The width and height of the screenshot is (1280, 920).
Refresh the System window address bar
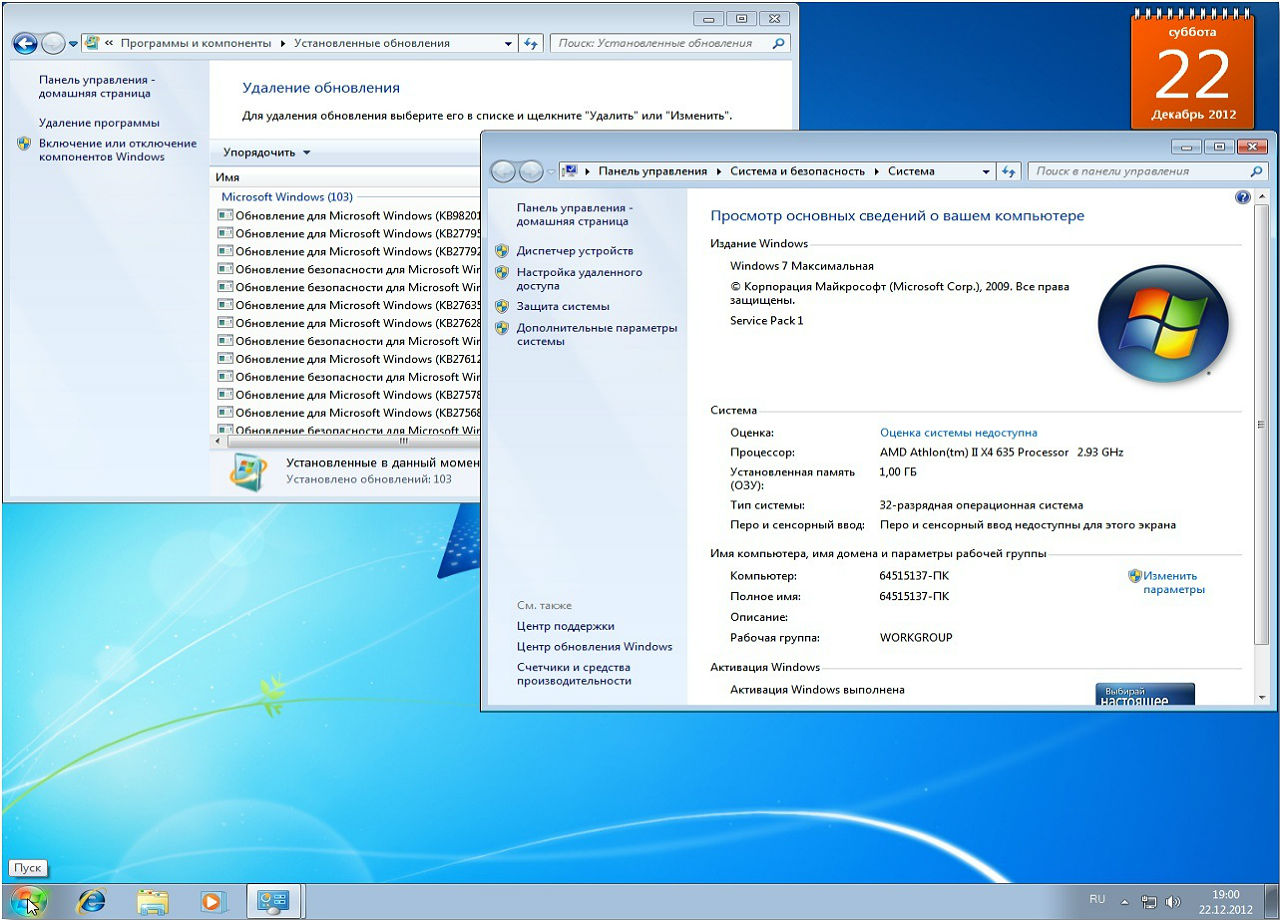pyautogui.click(x=1009, y=171)
